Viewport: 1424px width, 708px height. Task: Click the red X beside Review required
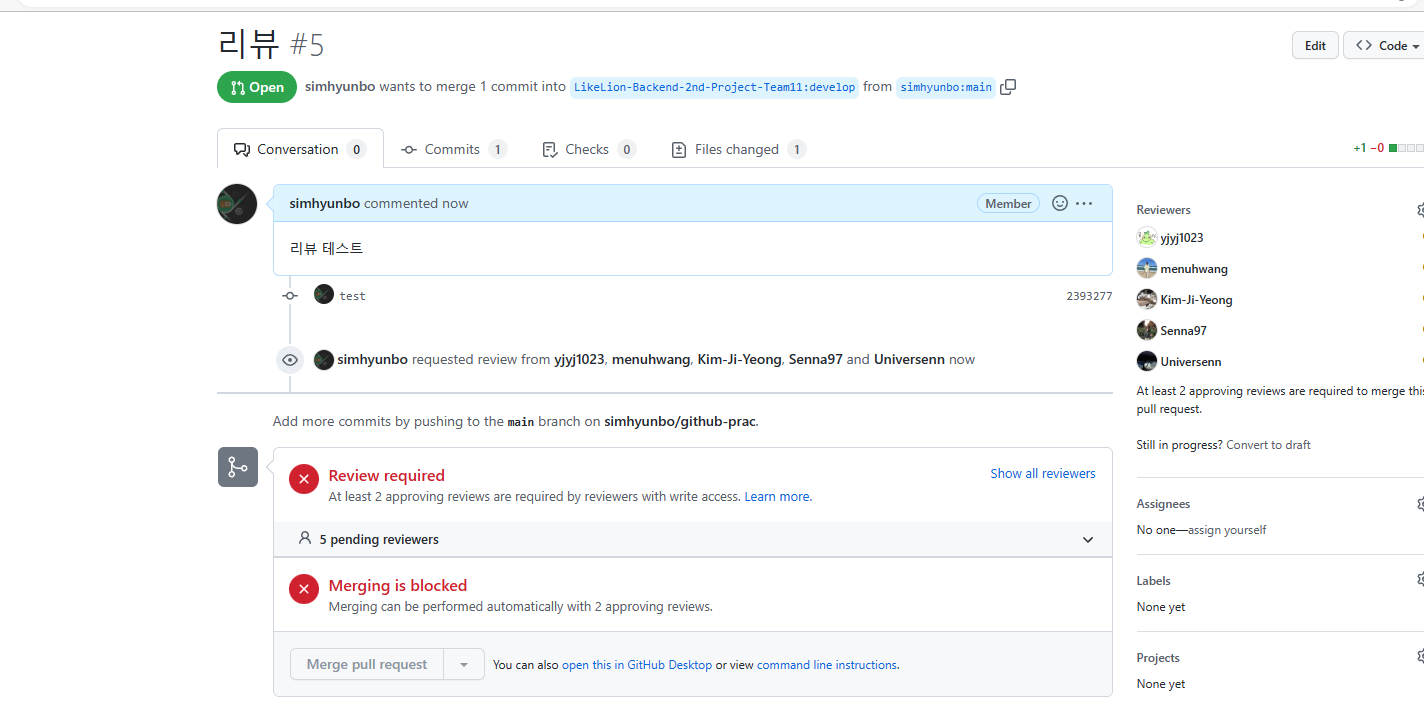(x=304, y=479)
